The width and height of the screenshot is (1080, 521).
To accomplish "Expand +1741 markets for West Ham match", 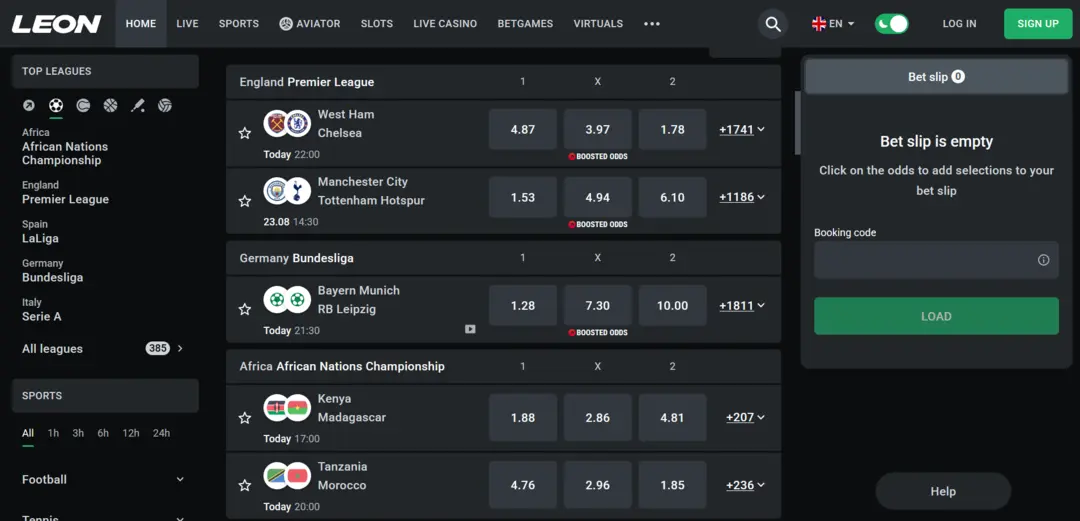I will tap(742, 130).
